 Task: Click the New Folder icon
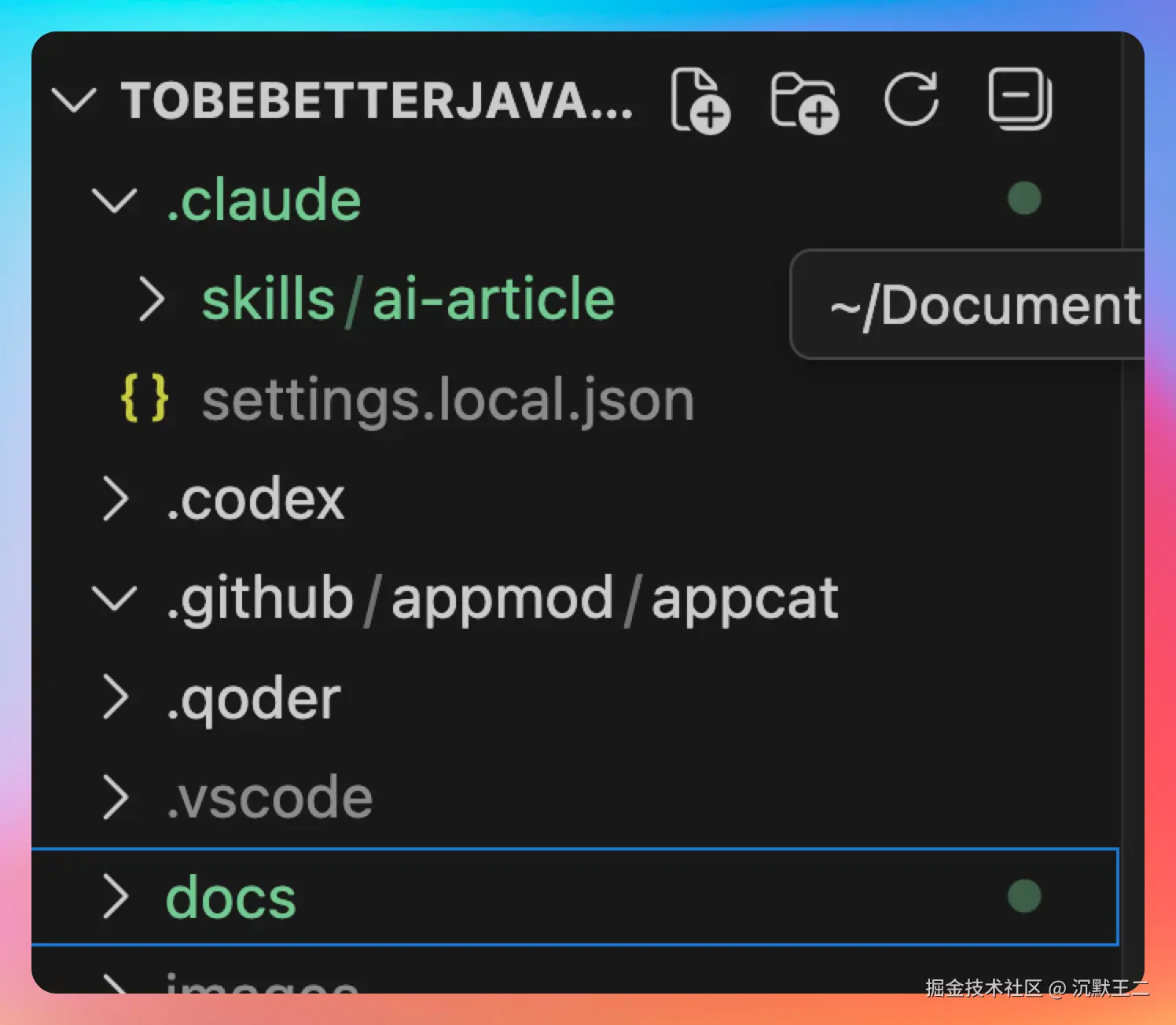[x=804, y=102]
